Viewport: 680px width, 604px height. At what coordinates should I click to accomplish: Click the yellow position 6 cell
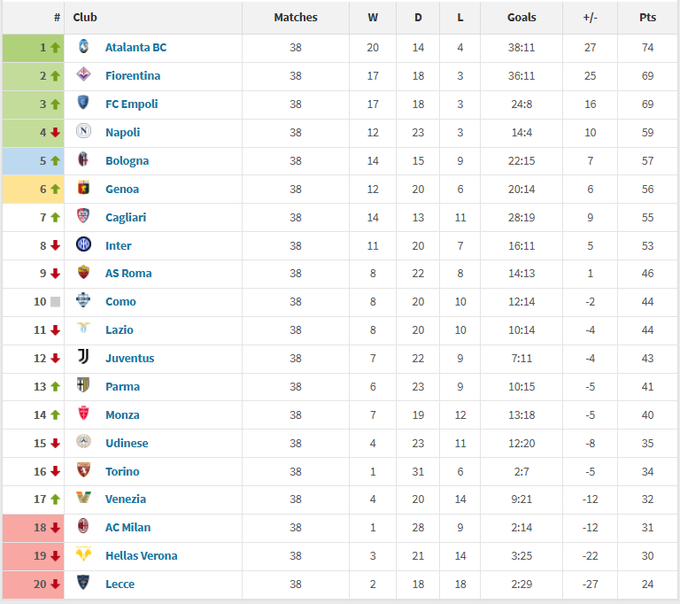click(x=32, y=189)
